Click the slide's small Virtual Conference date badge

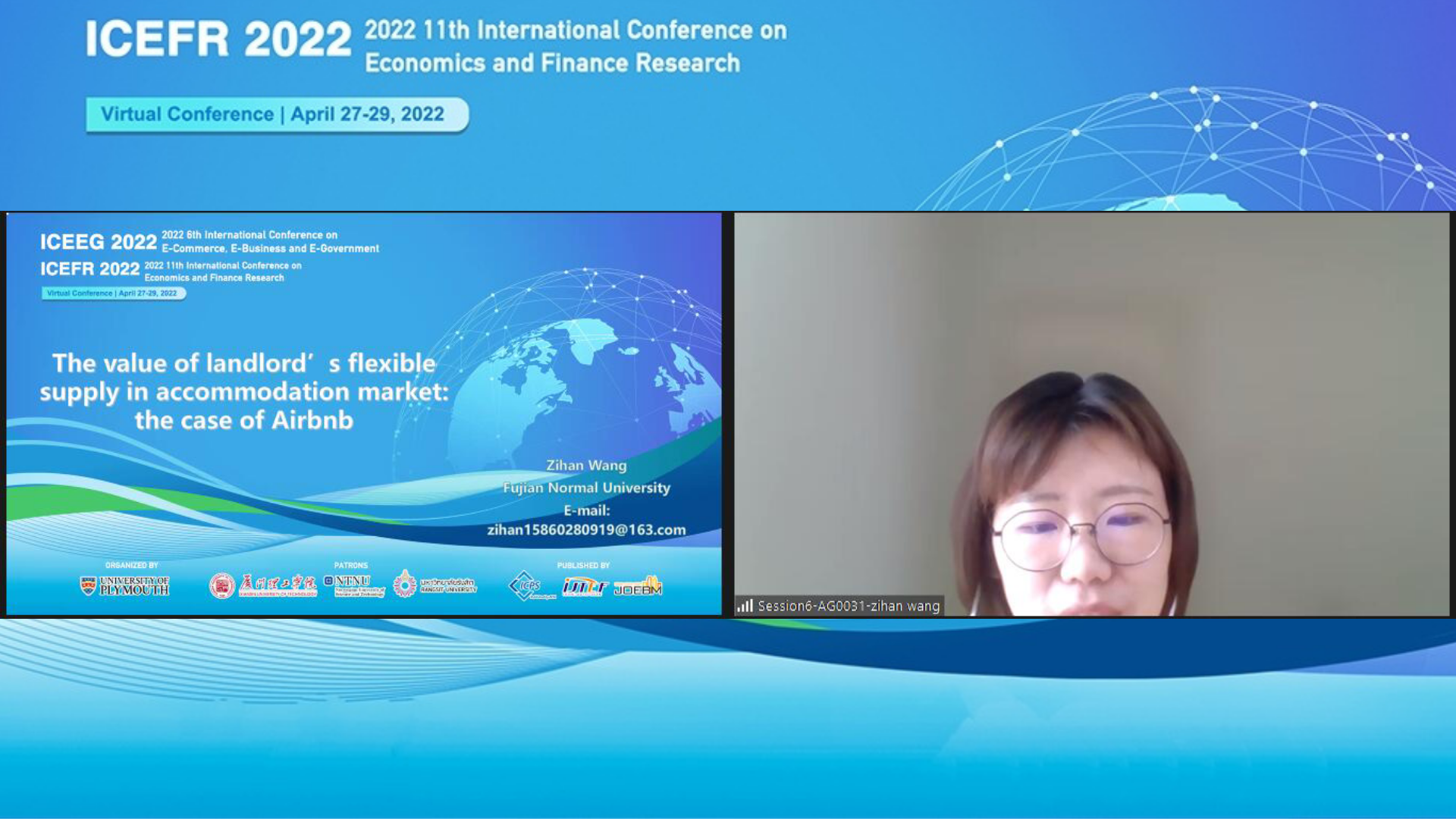(x=113, y=293)
